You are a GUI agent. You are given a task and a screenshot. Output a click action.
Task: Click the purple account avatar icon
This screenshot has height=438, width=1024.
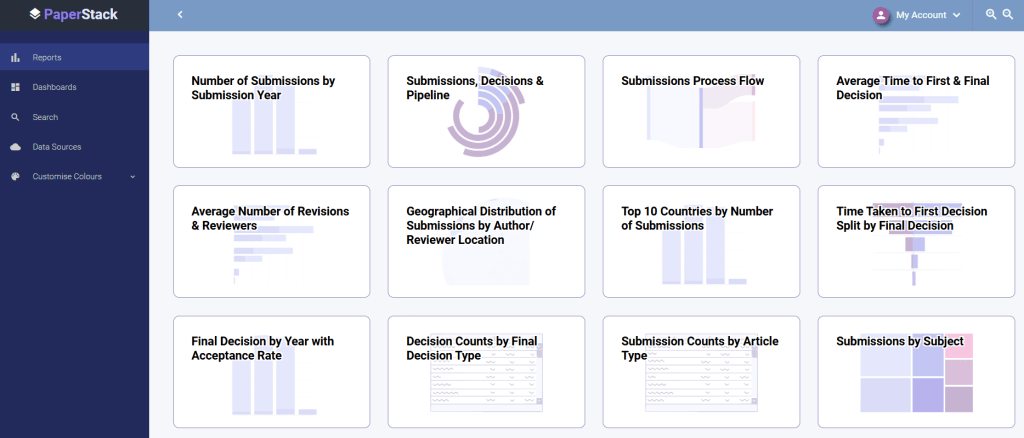881,15
